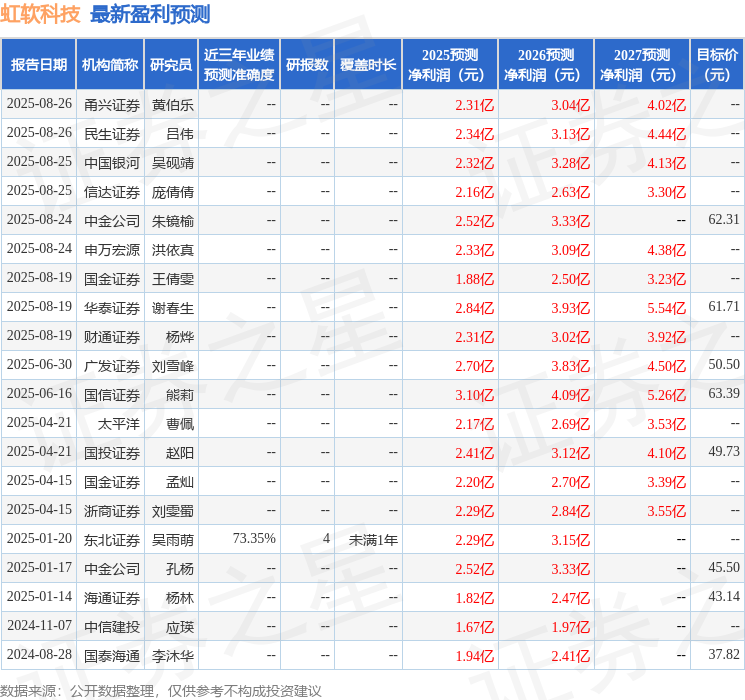Click target price 45.50
The height and width of the screenshot is (700, 745).
(x=724, y=567)
